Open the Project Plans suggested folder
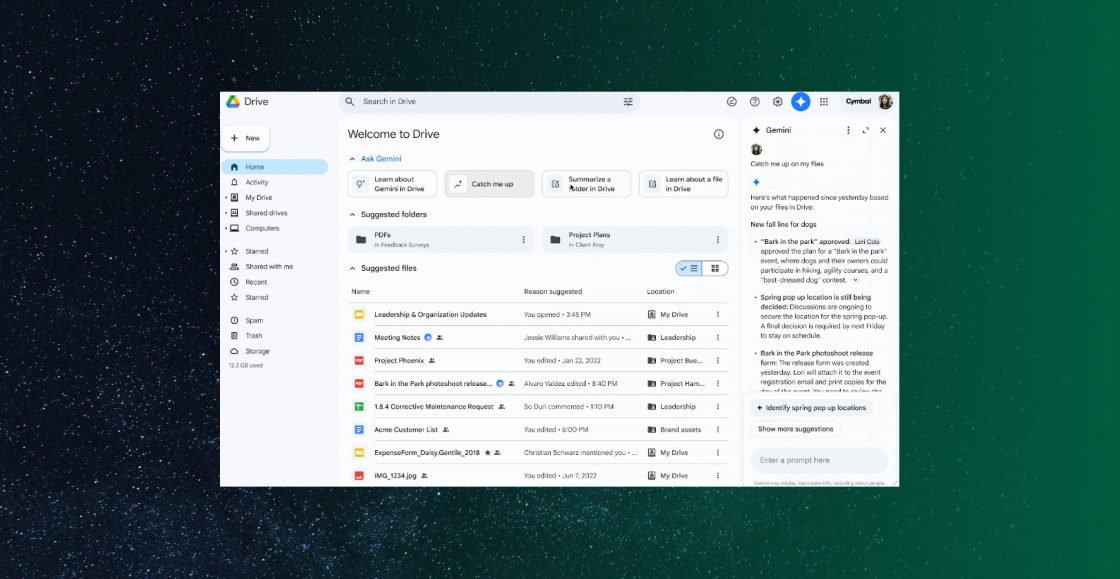The width and height of the screenshot is (1120, 579). [x=635, y=240]
